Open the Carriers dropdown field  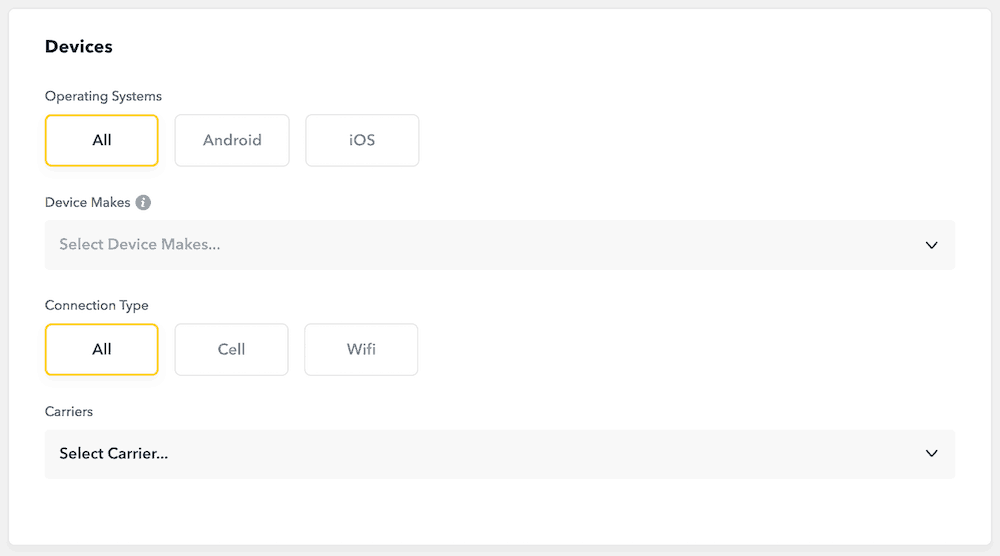500,454
